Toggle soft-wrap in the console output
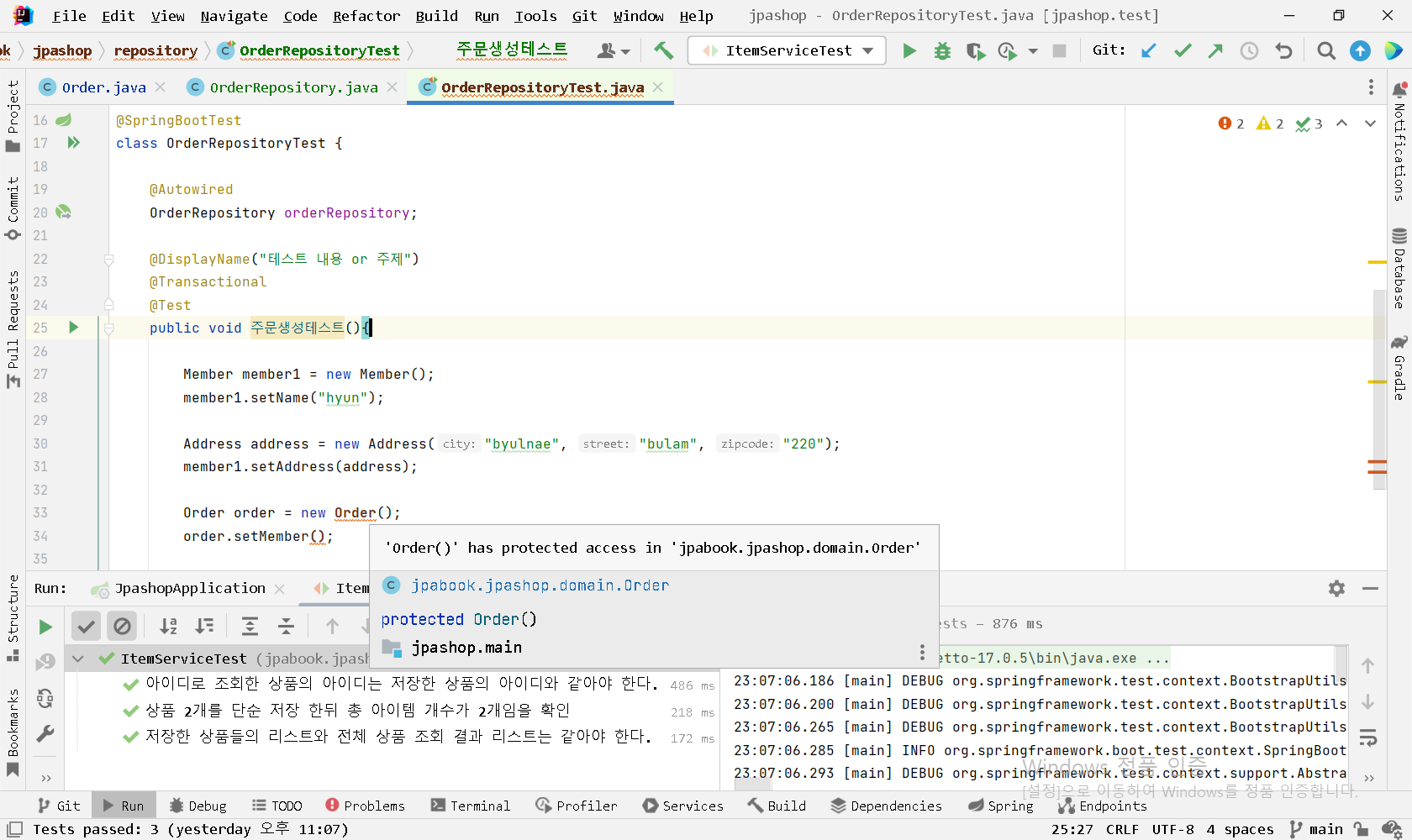1412x840 pixels. point(1368,738)
